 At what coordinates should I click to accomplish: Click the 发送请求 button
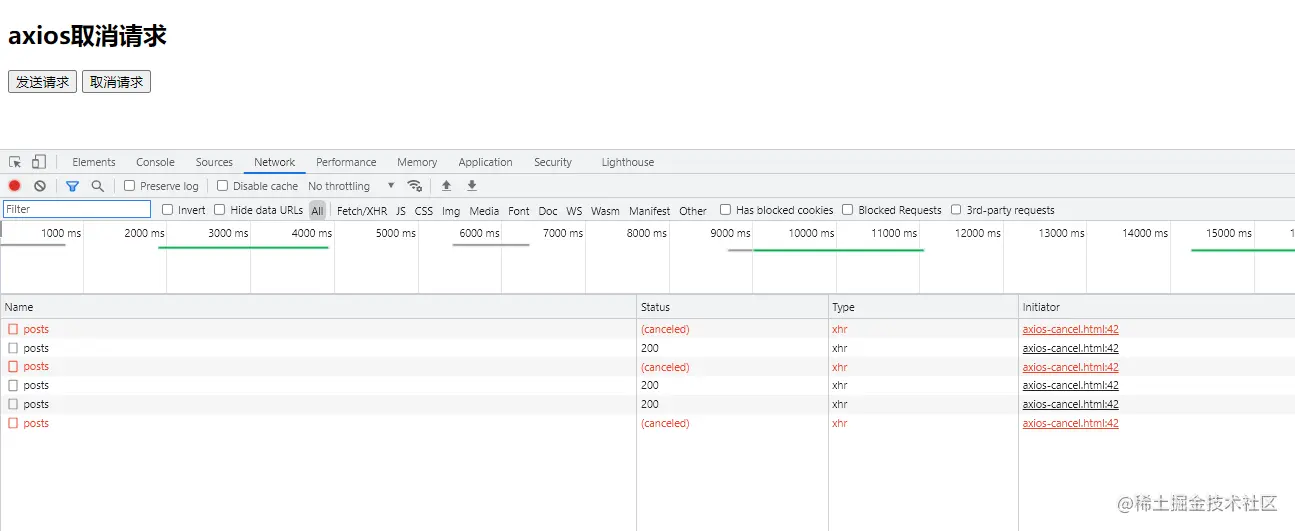point(42,82)
